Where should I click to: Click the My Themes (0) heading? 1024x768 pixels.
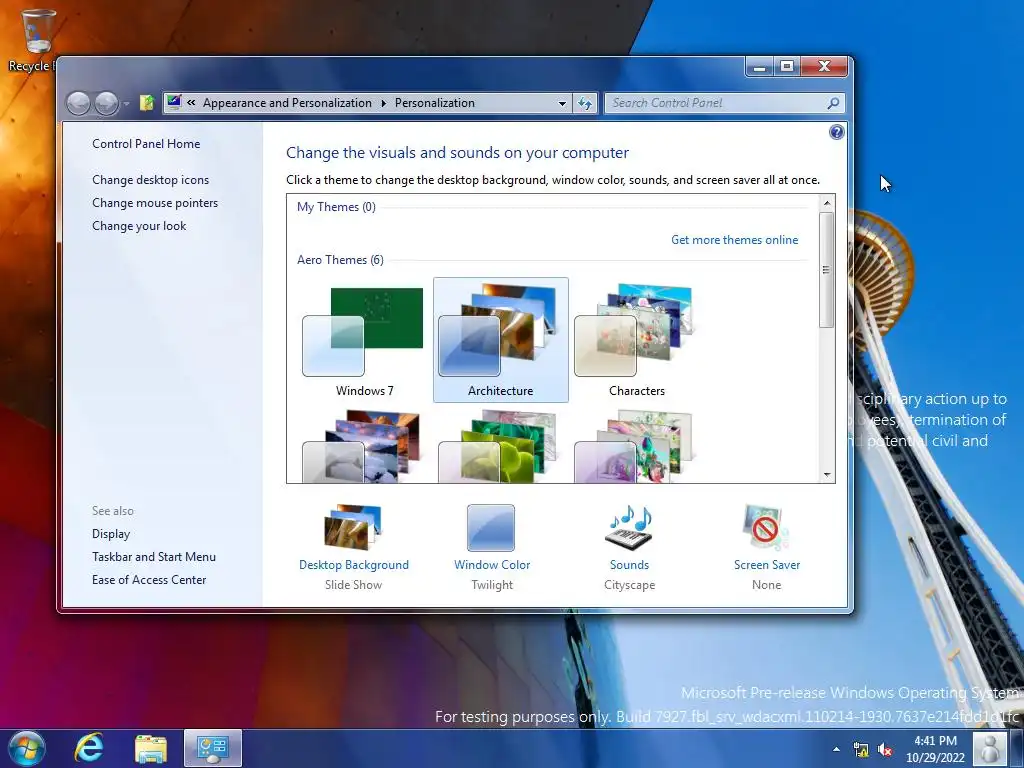coord(336,207)
